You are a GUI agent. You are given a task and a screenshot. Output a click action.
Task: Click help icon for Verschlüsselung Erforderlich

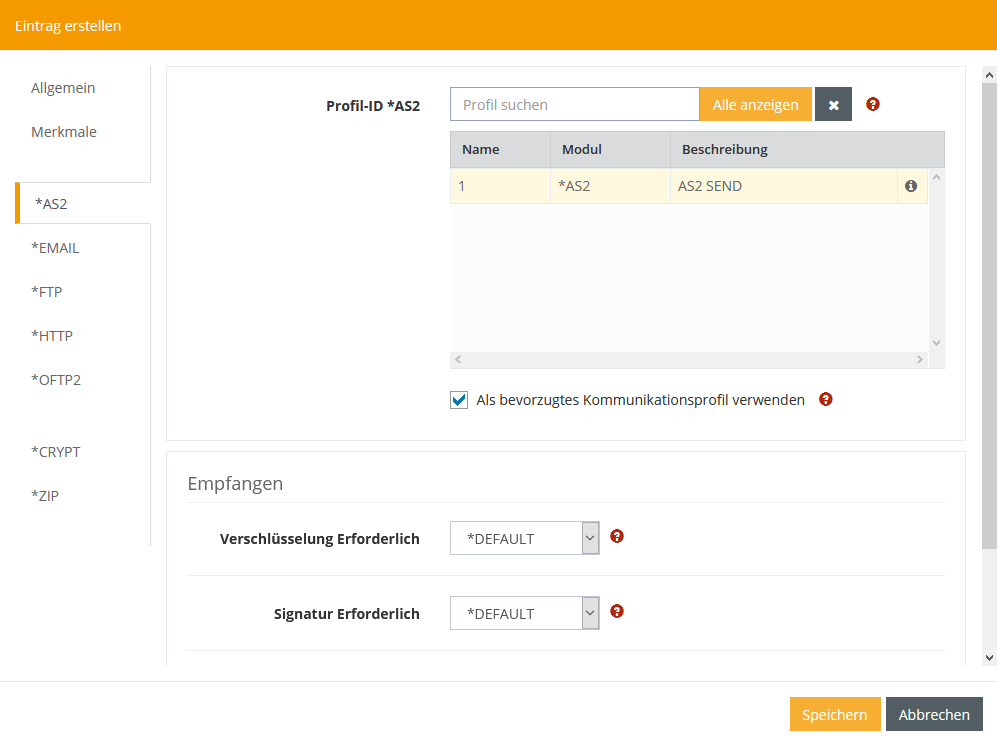point(617,537)
